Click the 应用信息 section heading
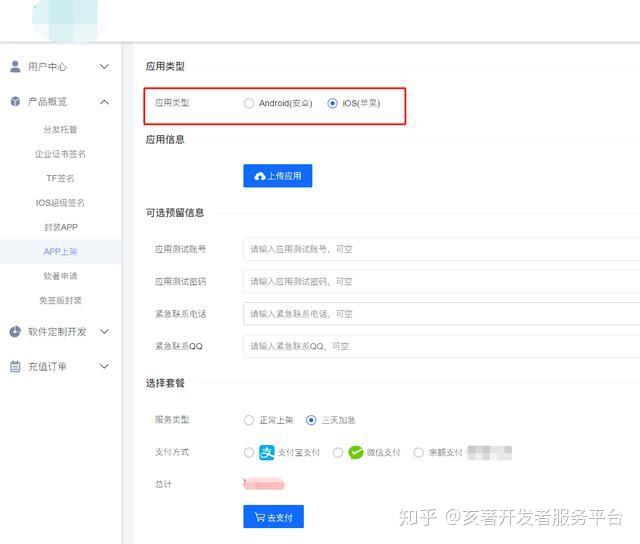 [x=165, y=140]
